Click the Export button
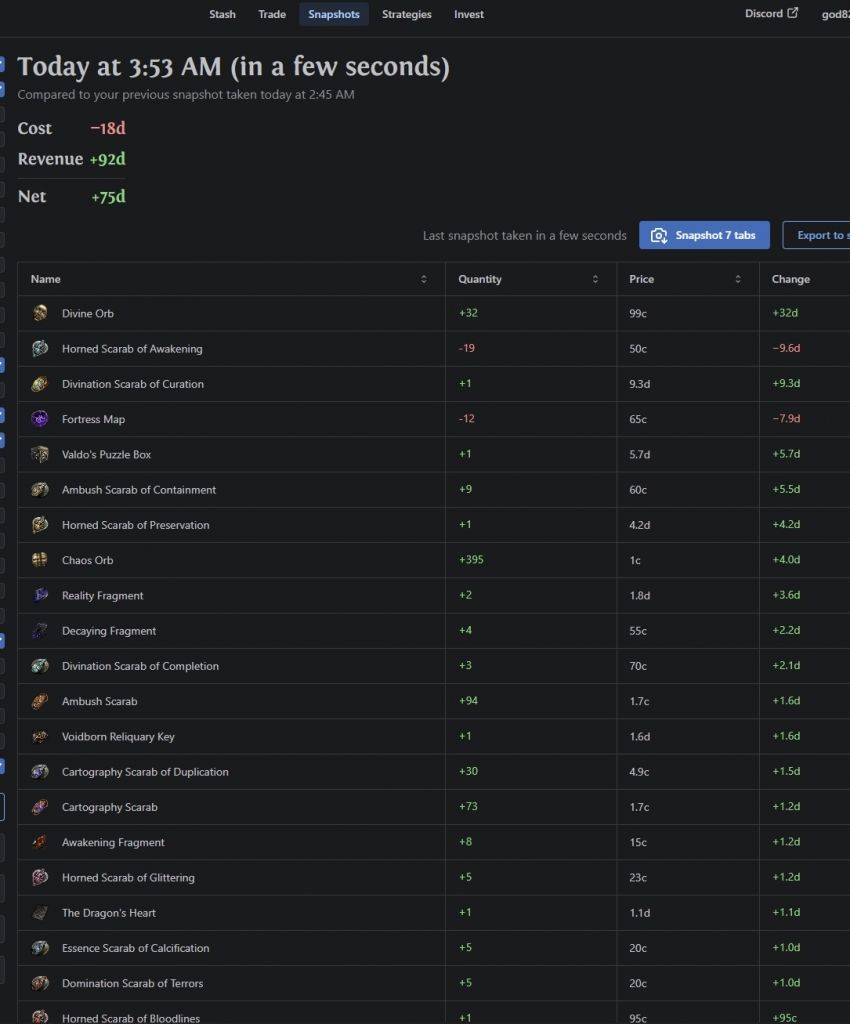The height and width of the screenshot is (1024, 850). tap(820, 235)
